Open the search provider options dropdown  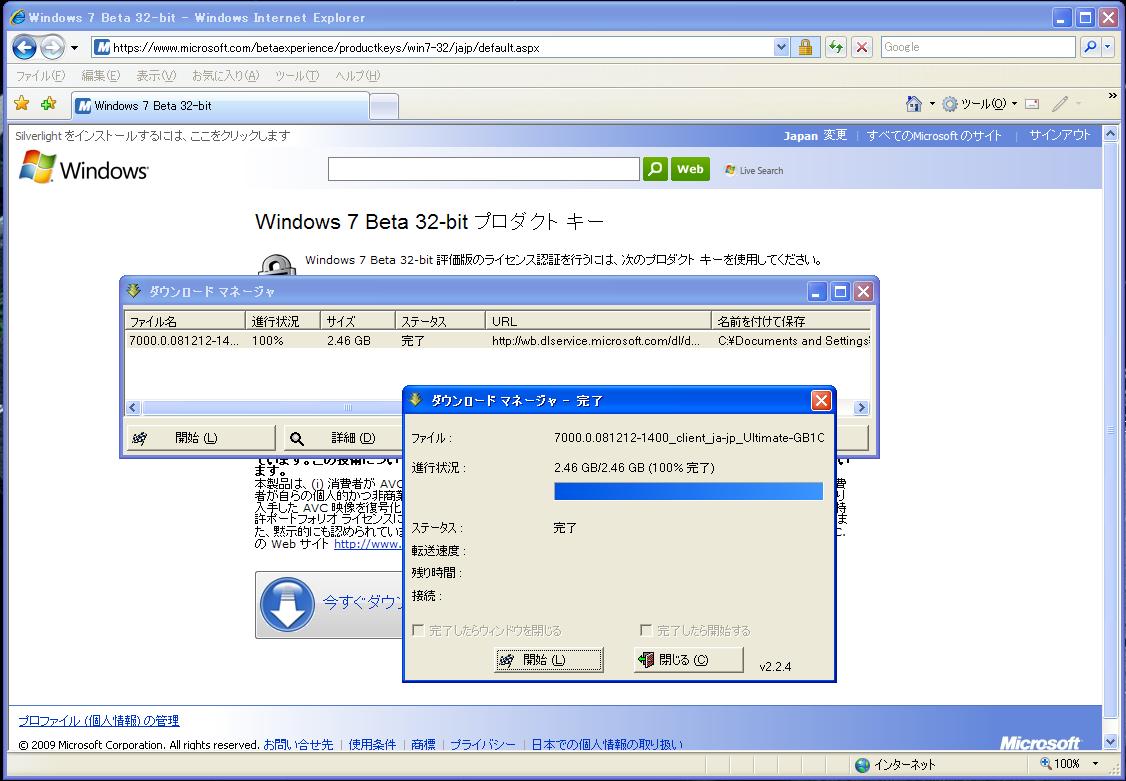click(x=1107, y=47)
